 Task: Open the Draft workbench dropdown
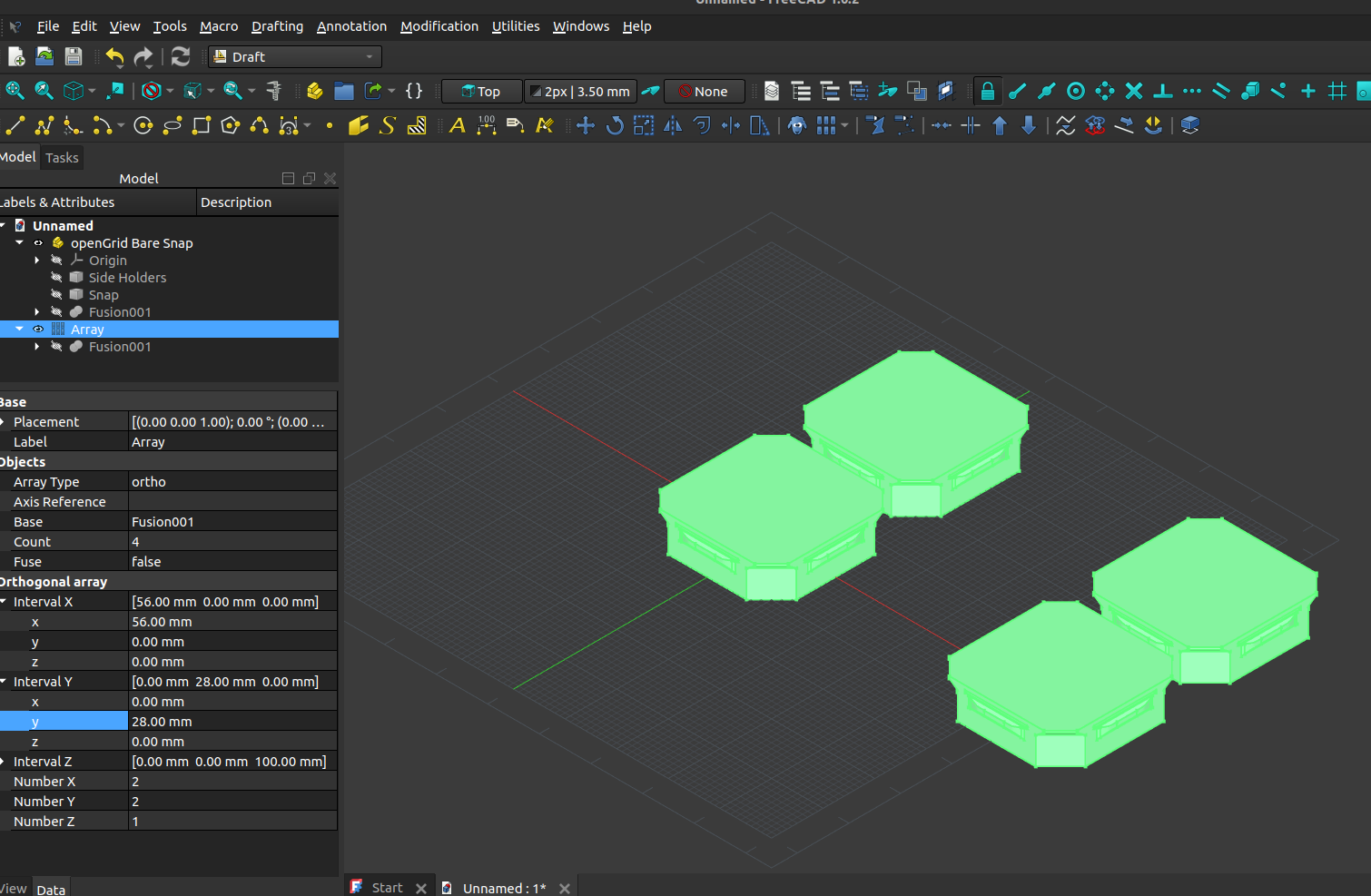(x=295, y=56)
